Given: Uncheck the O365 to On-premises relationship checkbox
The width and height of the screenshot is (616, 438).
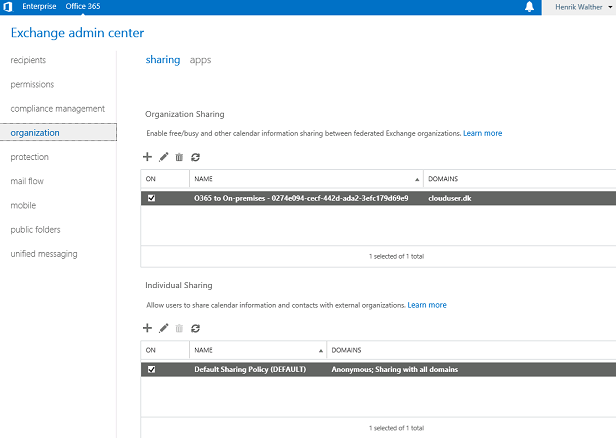Looking at the screenshot, I should [x=151, y=198].
